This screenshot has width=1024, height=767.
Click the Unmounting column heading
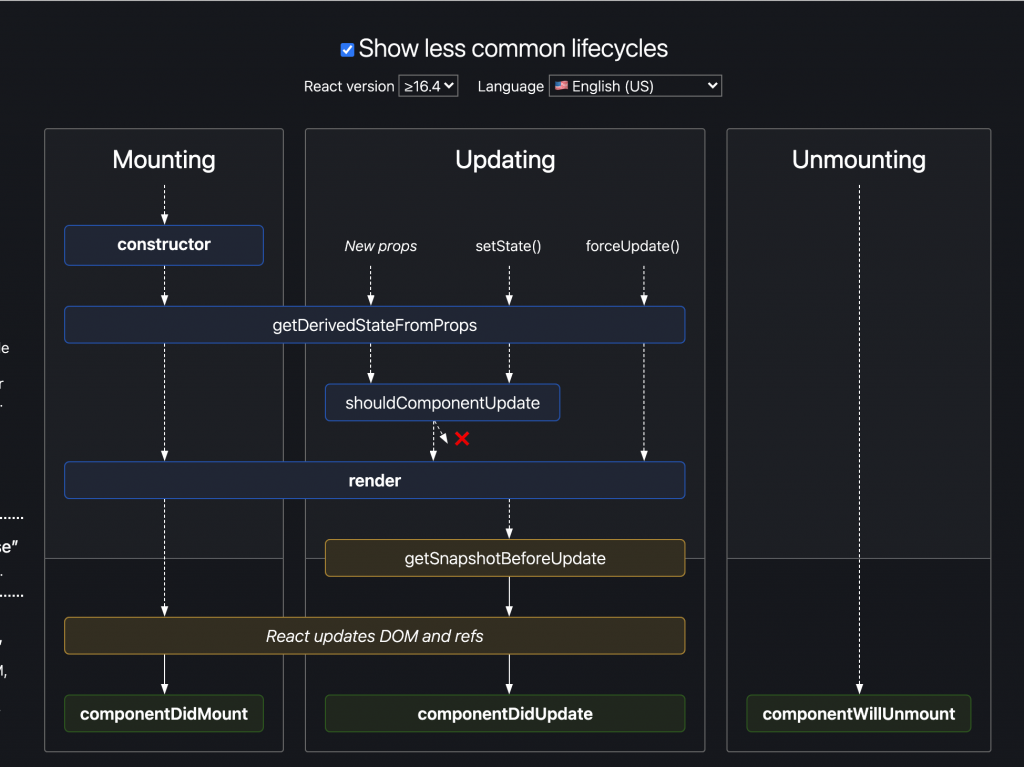[x=858, y=160]
